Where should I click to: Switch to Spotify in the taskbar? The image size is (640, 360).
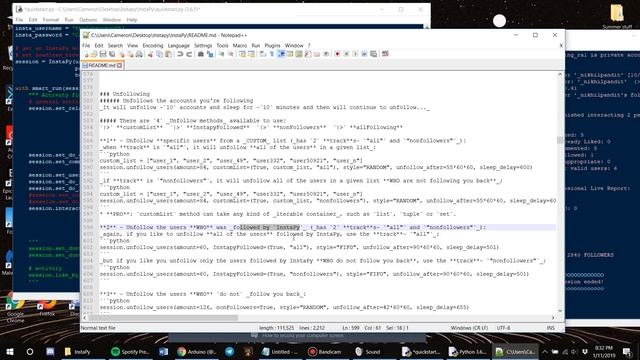click(x=130, y=351)
